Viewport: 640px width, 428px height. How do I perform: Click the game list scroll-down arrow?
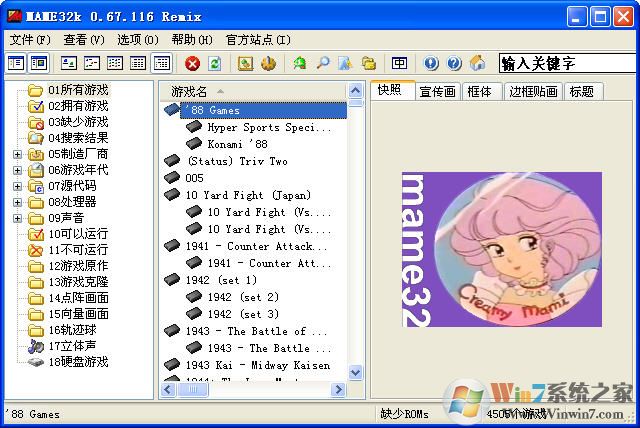click(356, 373)
